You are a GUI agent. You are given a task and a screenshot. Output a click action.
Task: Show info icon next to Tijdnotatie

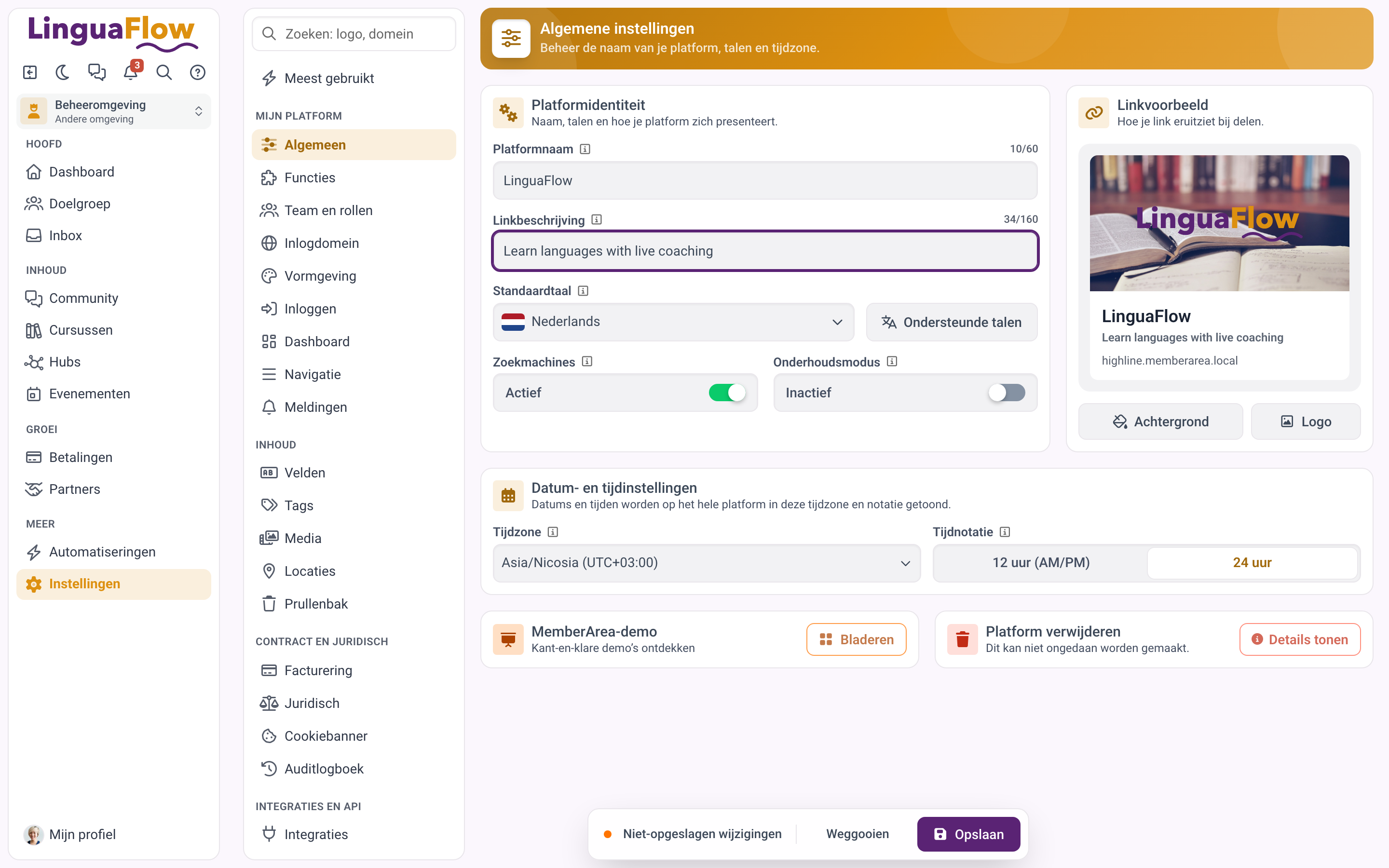[x=1005, y=532]
